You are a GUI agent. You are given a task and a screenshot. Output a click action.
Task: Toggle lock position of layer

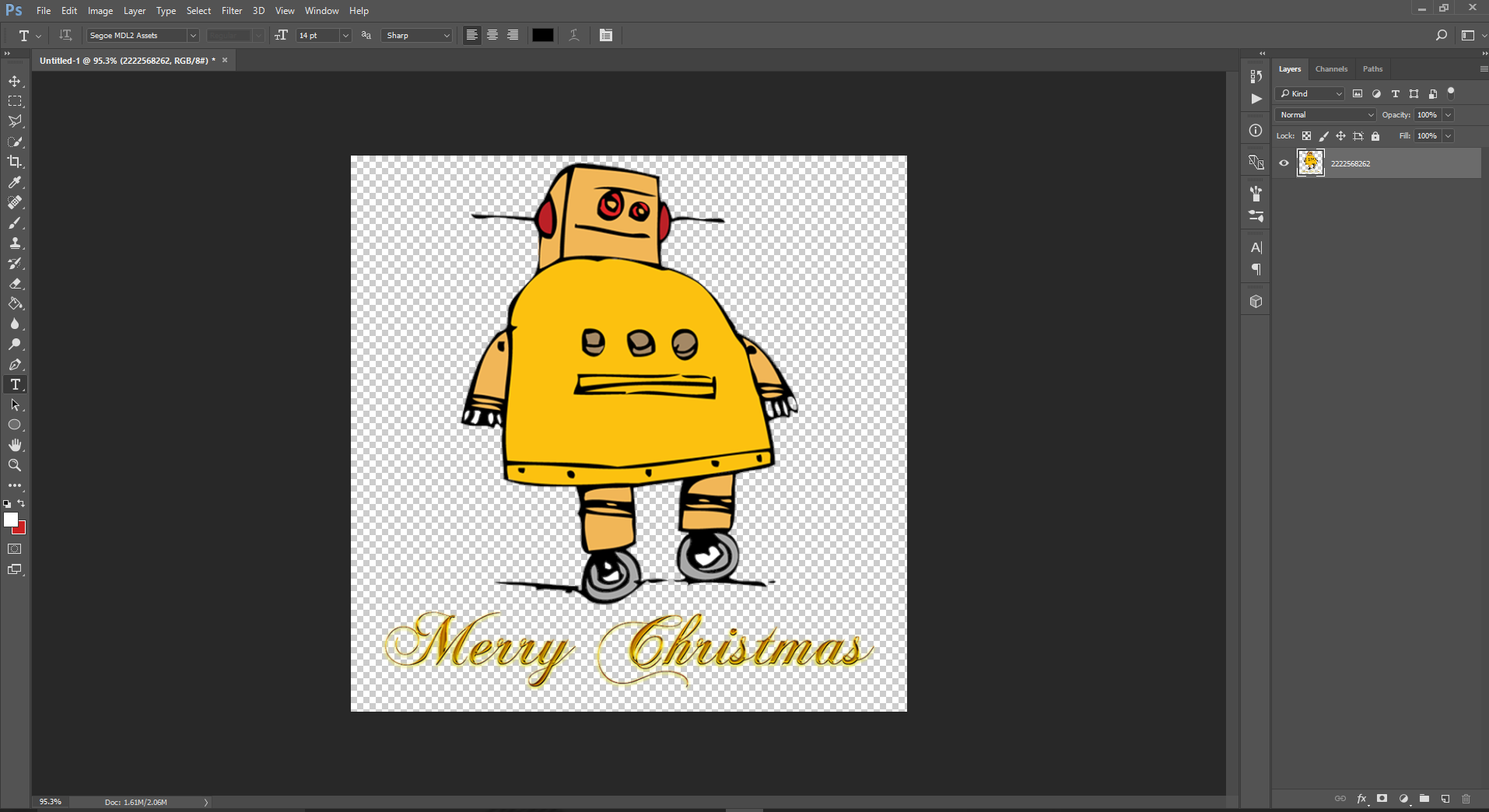tap(1340, 136)
